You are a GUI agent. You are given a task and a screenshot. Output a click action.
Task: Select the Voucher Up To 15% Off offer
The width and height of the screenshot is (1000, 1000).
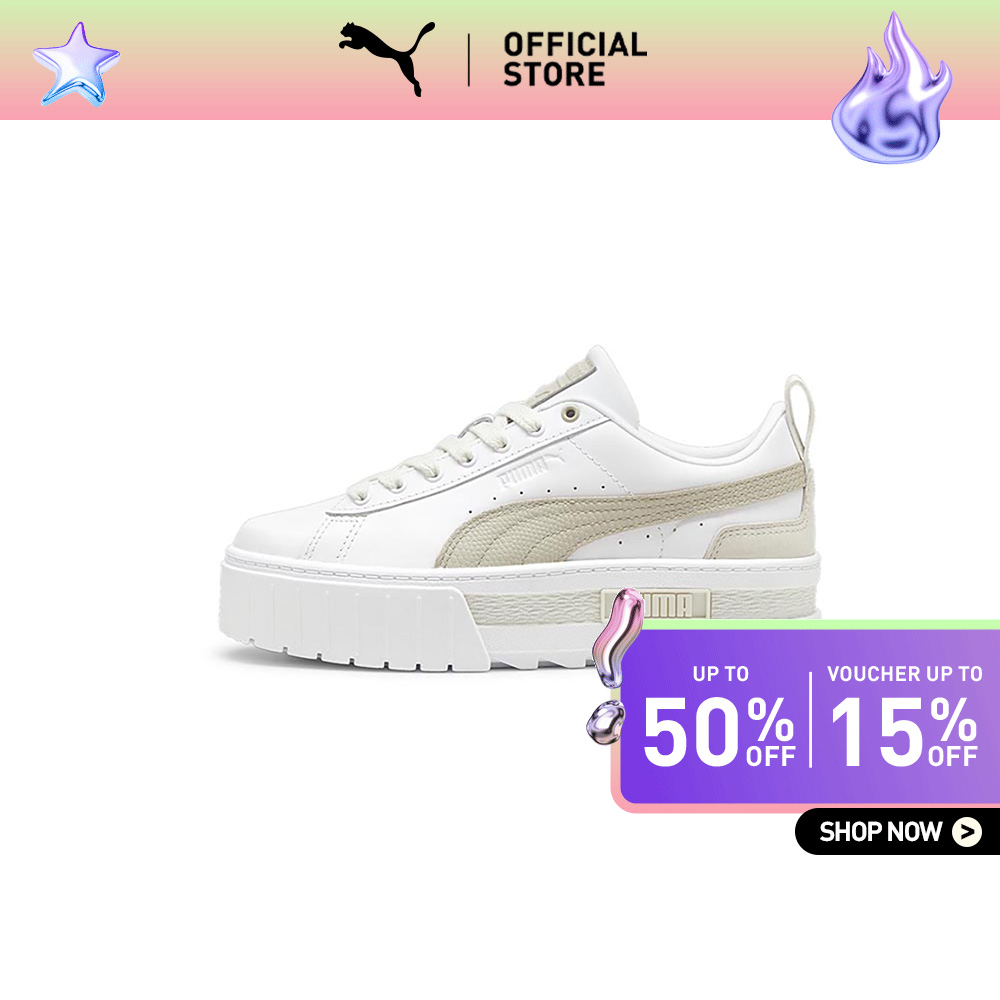(904, 716)
